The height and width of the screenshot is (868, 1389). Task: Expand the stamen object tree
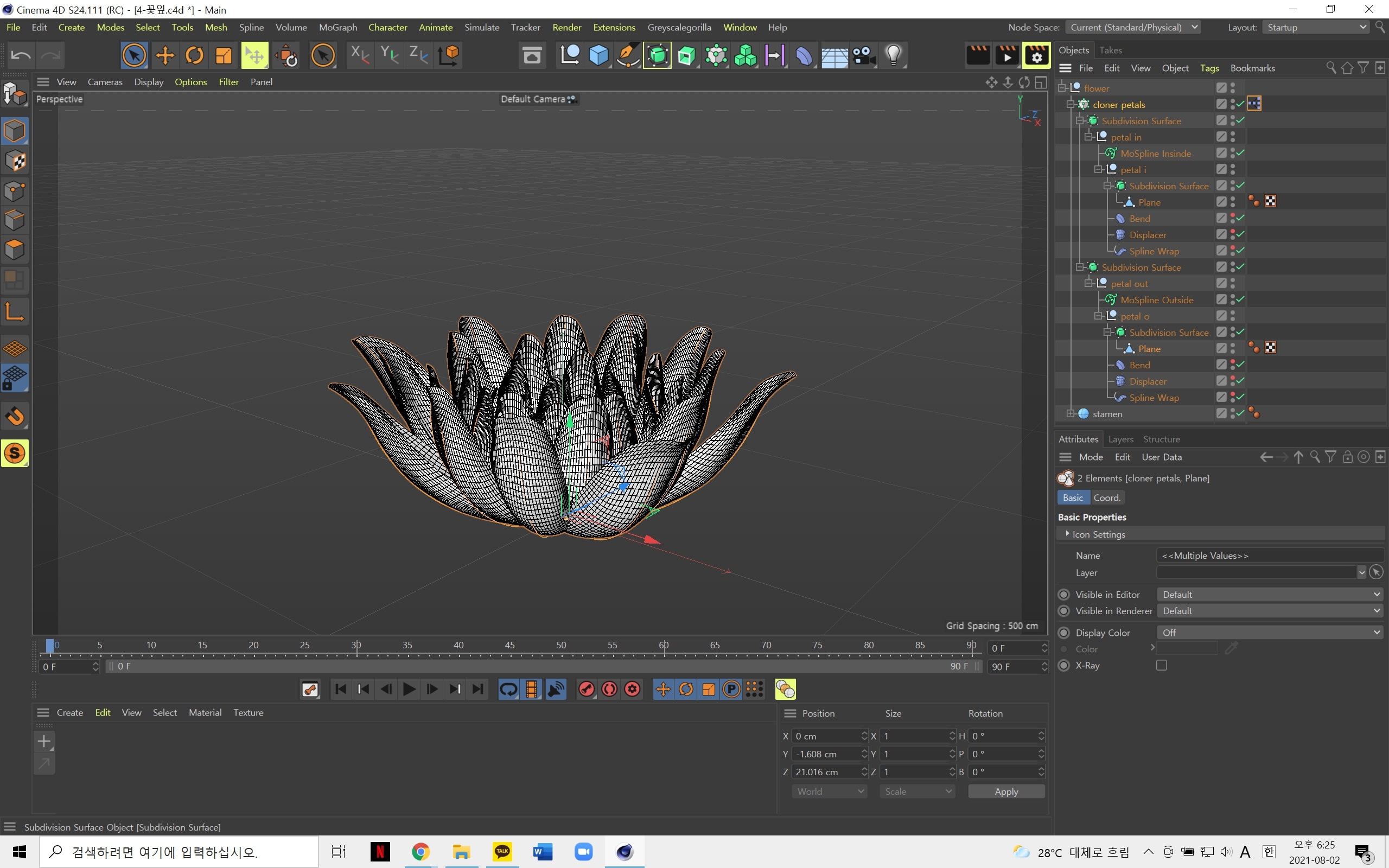click(1071, 413)
